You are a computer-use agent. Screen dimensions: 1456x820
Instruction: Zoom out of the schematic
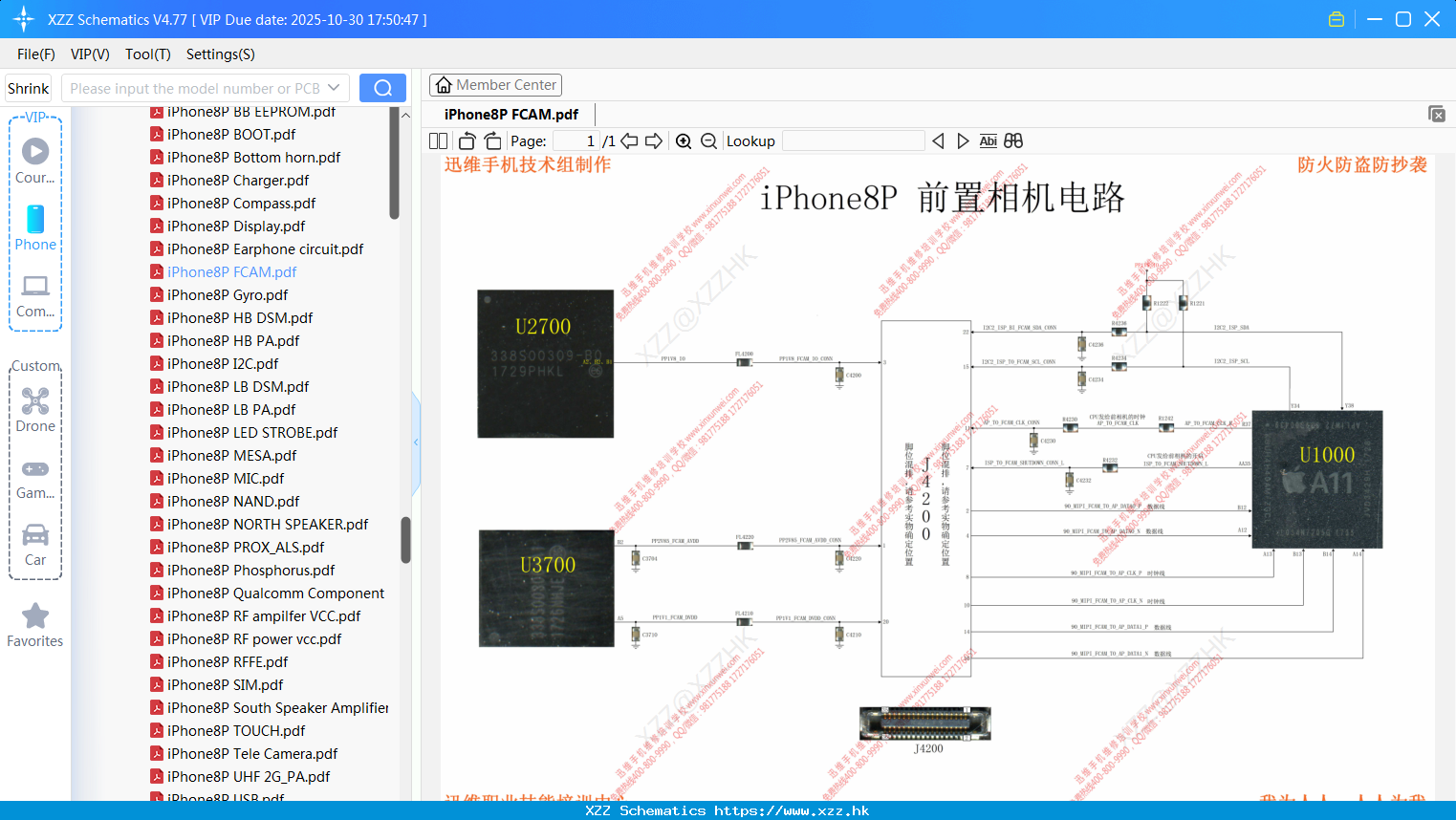pos(708,140)
